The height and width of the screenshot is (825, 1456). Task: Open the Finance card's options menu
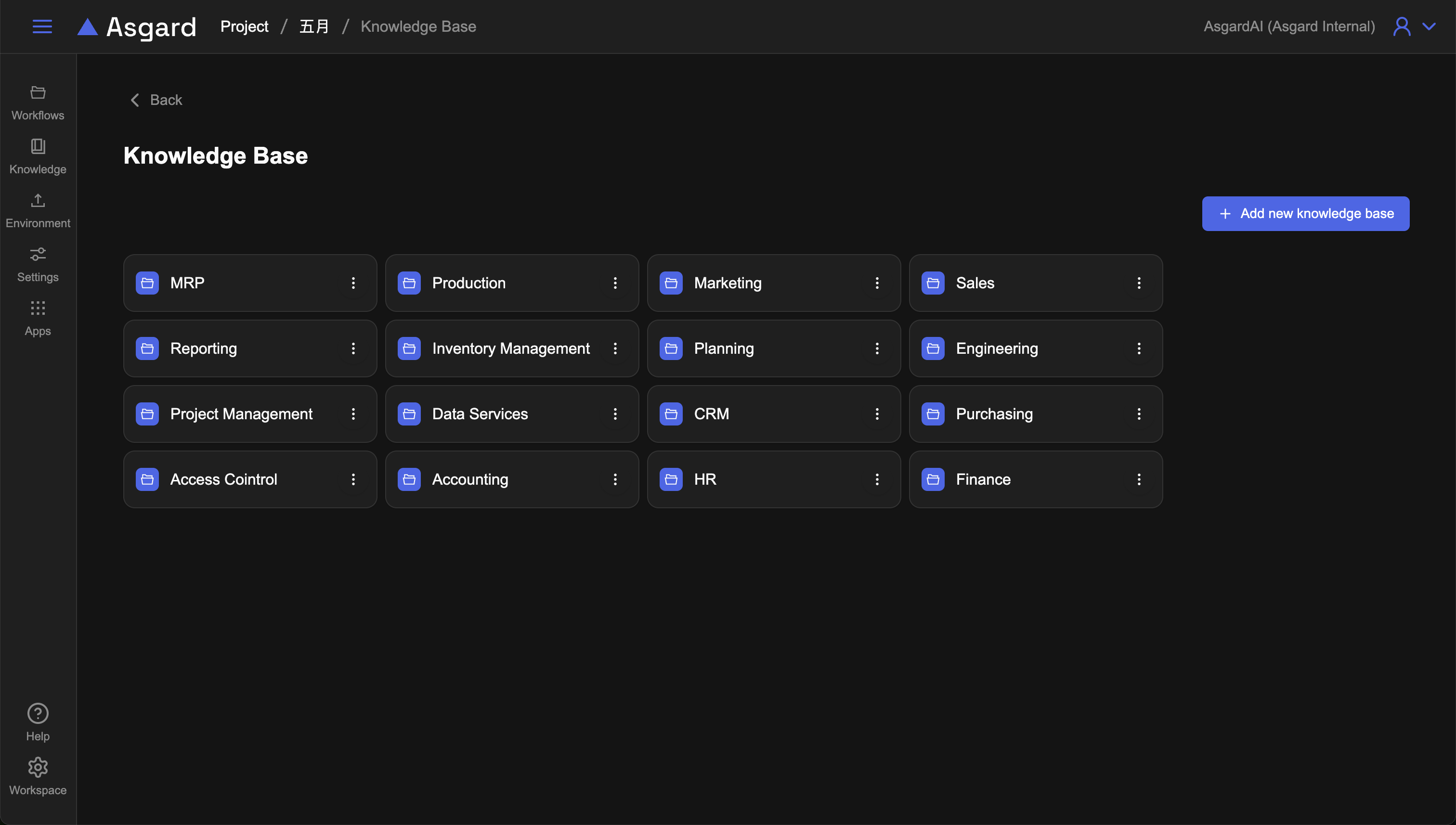coord(1139,479)
